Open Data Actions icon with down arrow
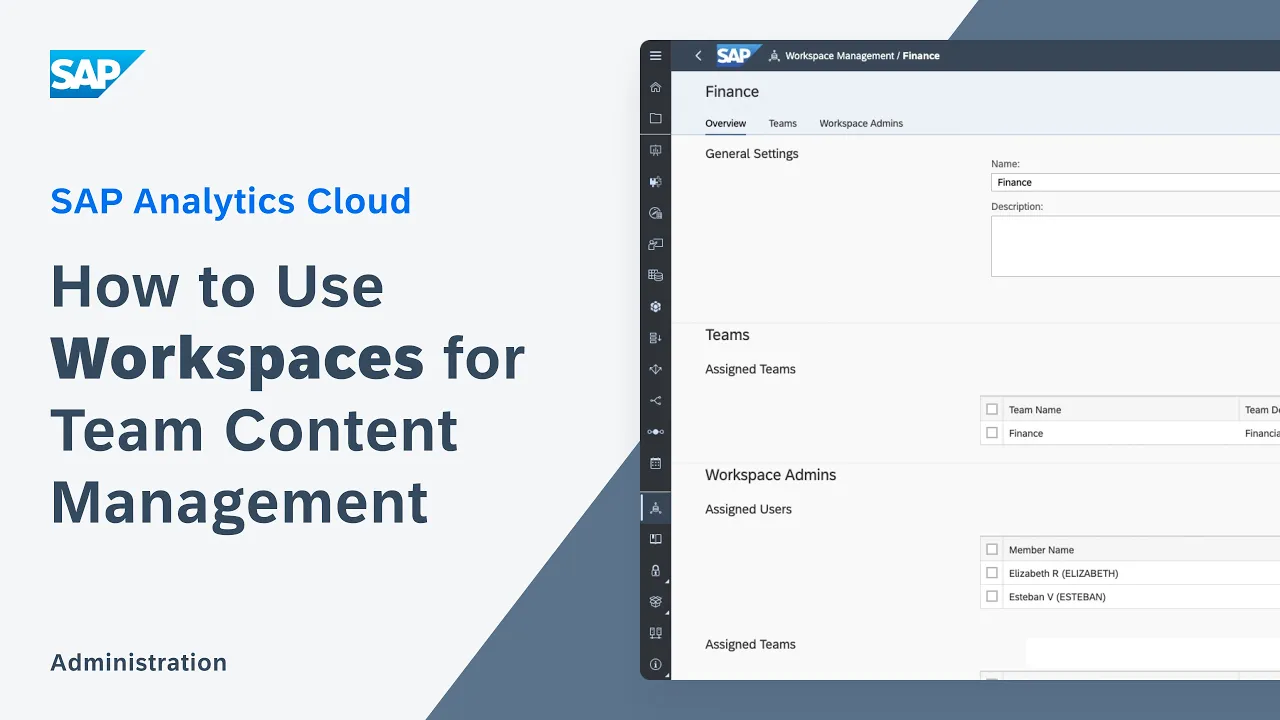Image resolution: width=1280 pixels, height=720 pixels. [656, 338]
